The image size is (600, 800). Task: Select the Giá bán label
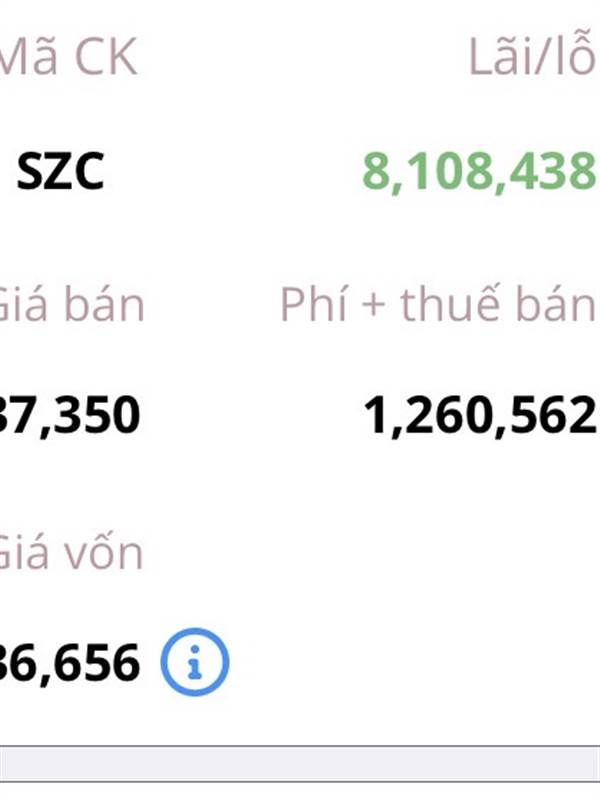[72, 306]
